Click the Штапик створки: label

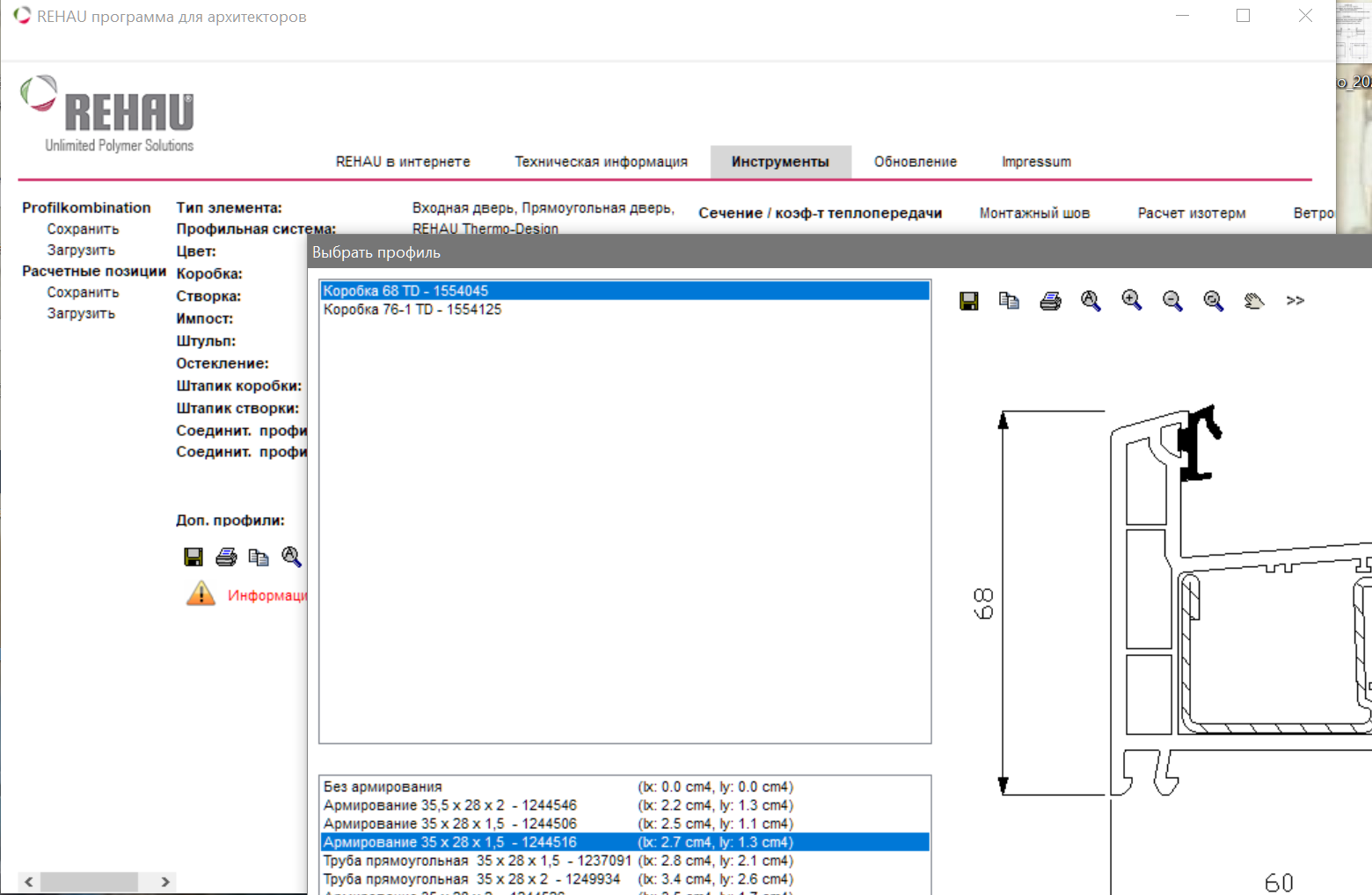pyautogui.click(x=237, y=408)
